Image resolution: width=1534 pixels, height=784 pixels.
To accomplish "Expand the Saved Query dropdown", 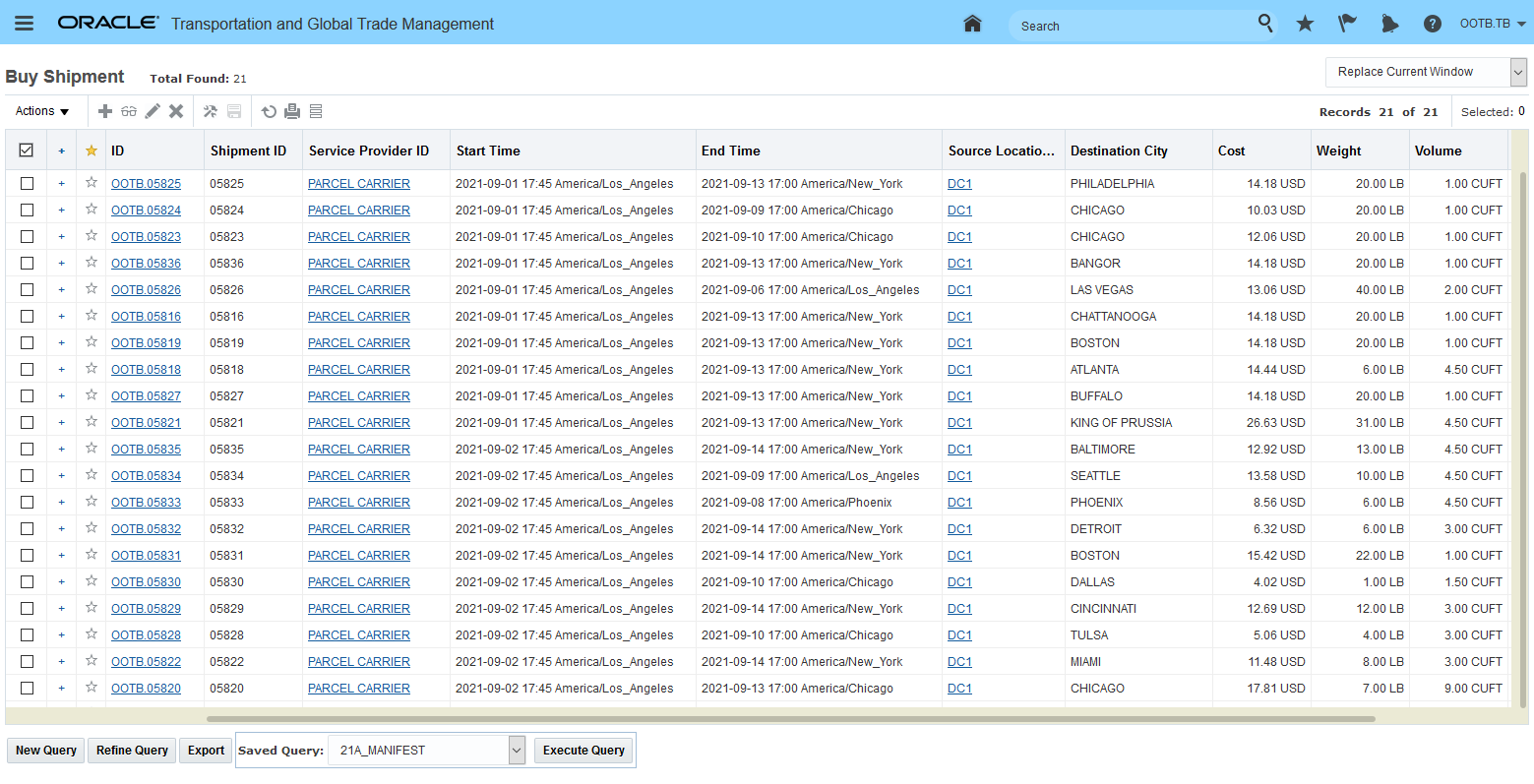I will click(517, 751).
